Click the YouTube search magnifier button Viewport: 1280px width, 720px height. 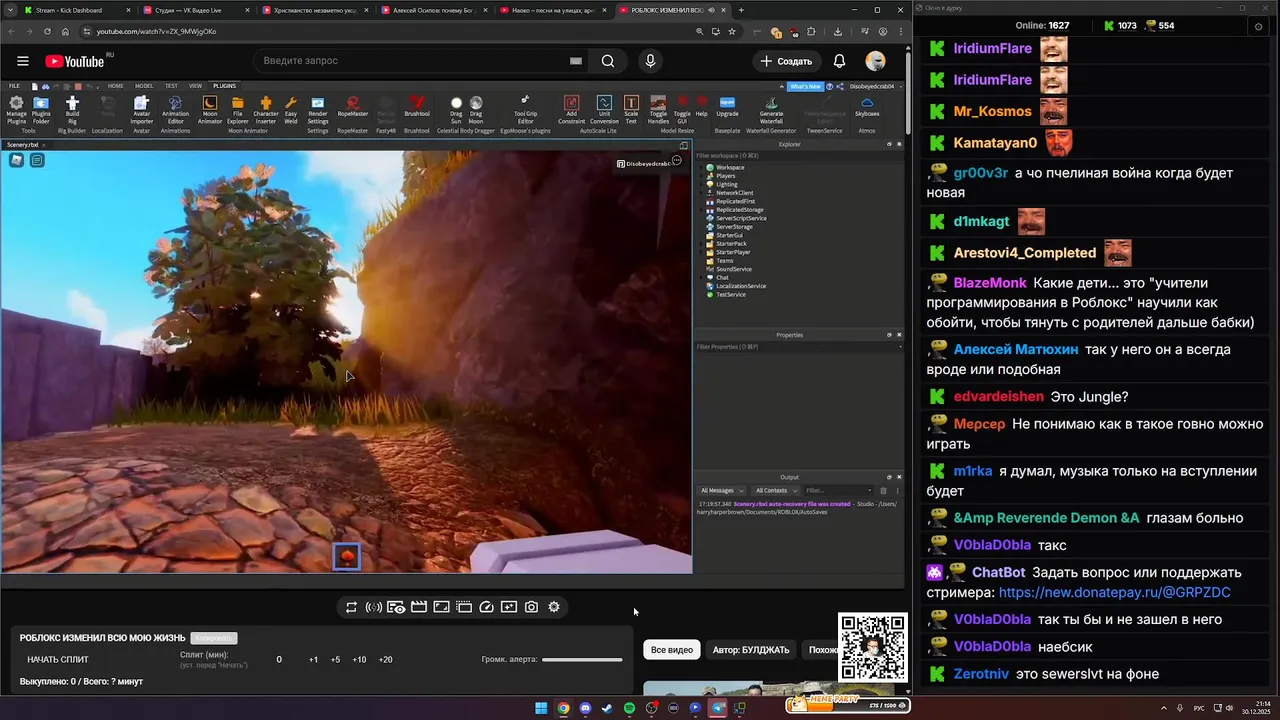(x=608, y=61)
